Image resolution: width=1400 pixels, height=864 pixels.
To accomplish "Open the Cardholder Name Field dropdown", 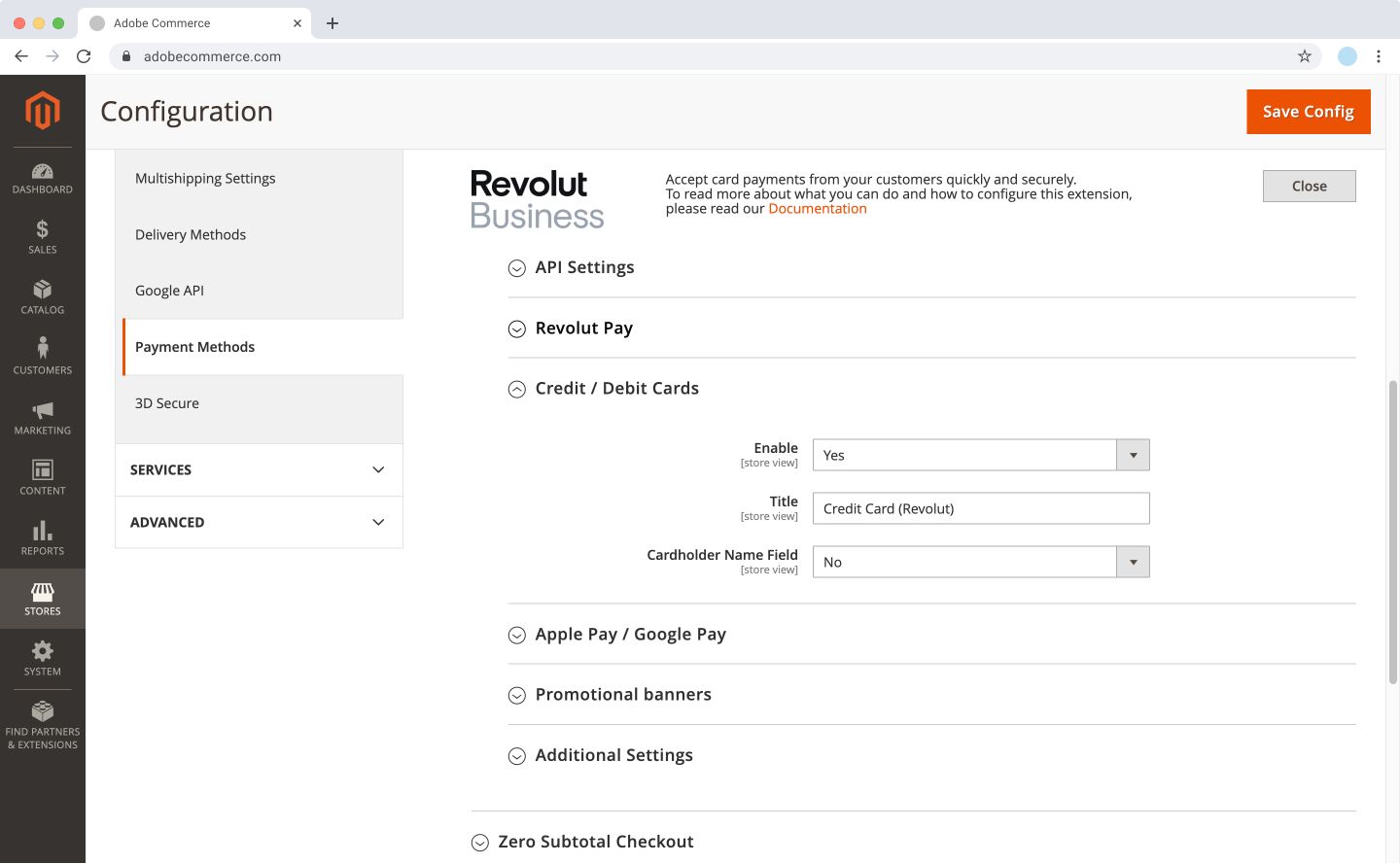I will tap(981, 562).
